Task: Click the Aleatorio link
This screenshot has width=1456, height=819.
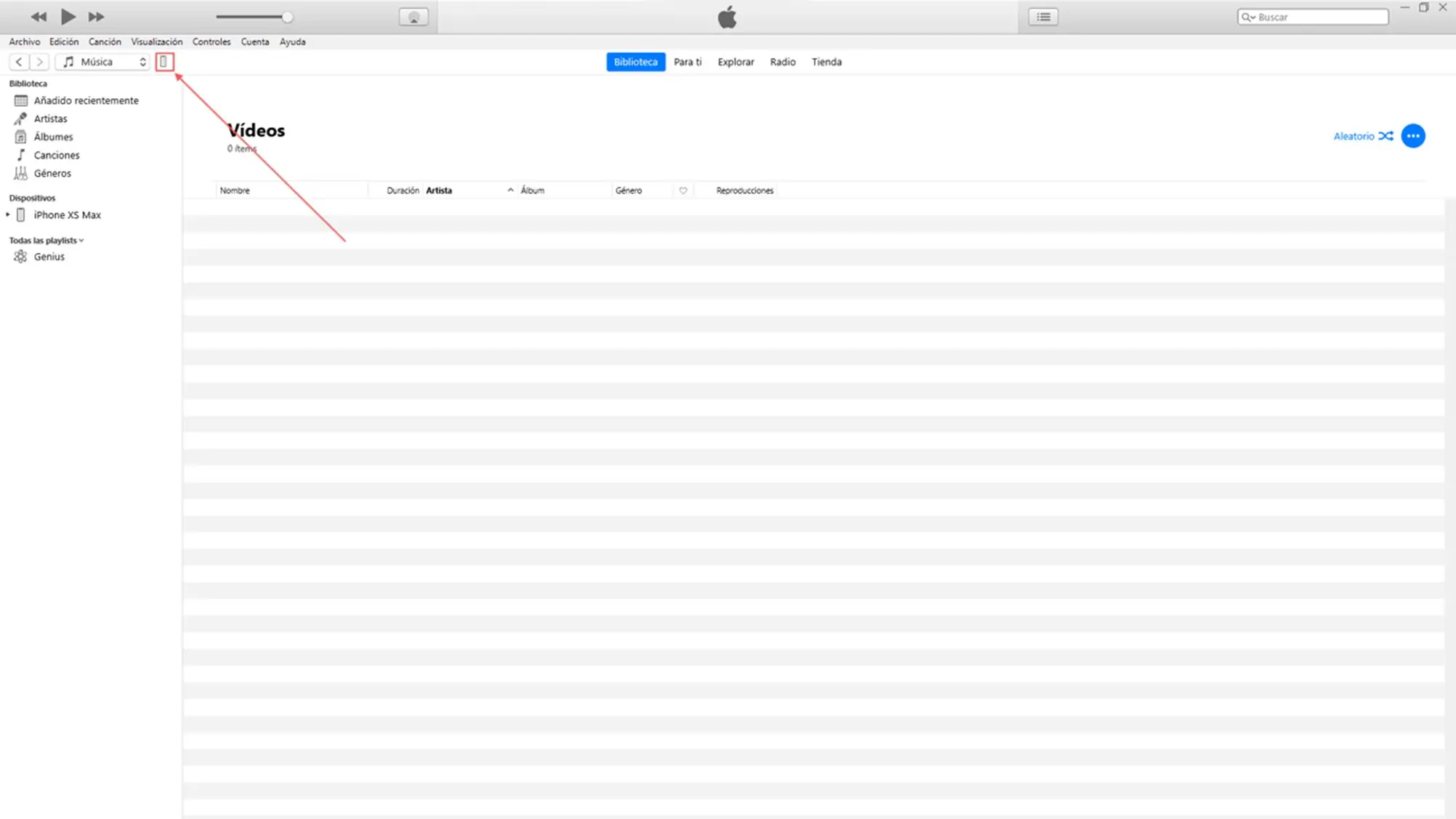Action: coord(1353,136)
